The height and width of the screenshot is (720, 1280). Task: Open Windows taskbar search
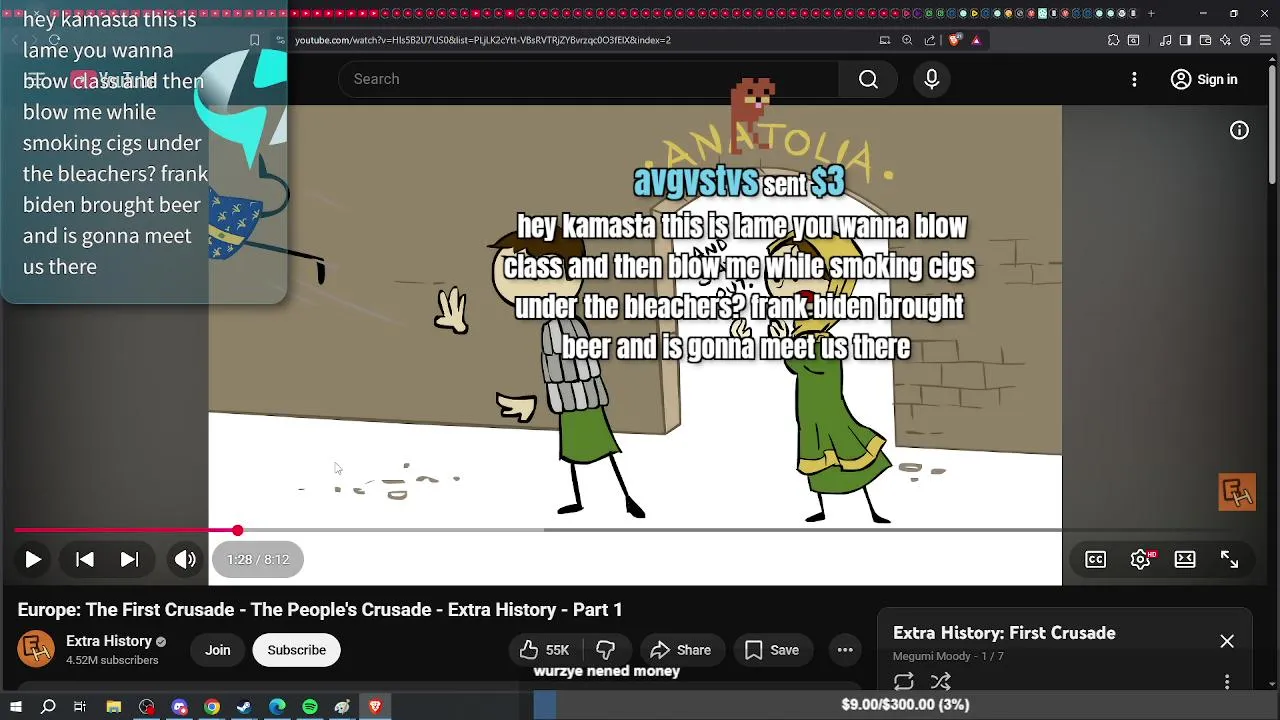[48, 707]
